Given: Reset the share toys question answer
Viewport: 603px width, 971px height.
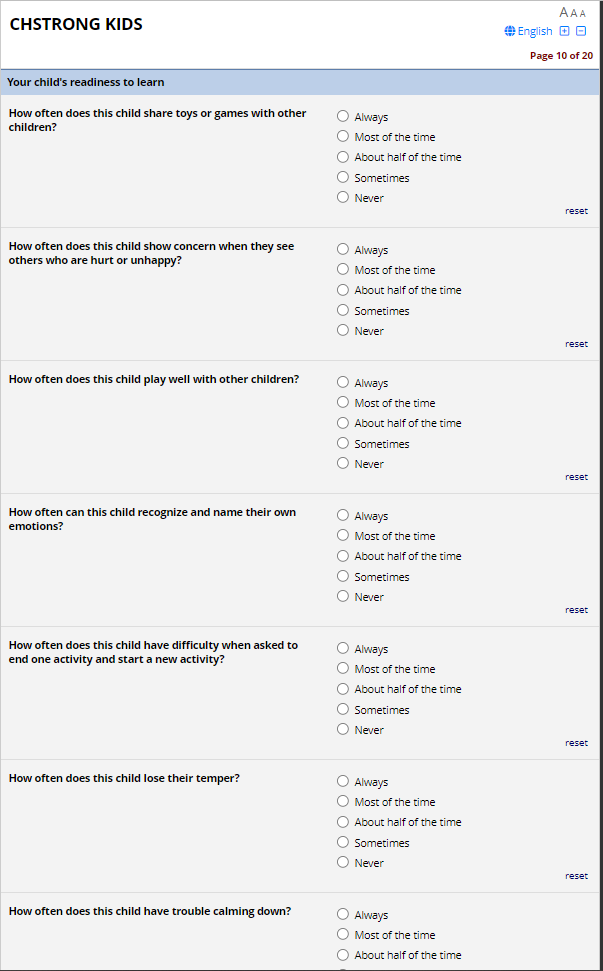Looking at the screenshot, I should [x=576, y=211].
